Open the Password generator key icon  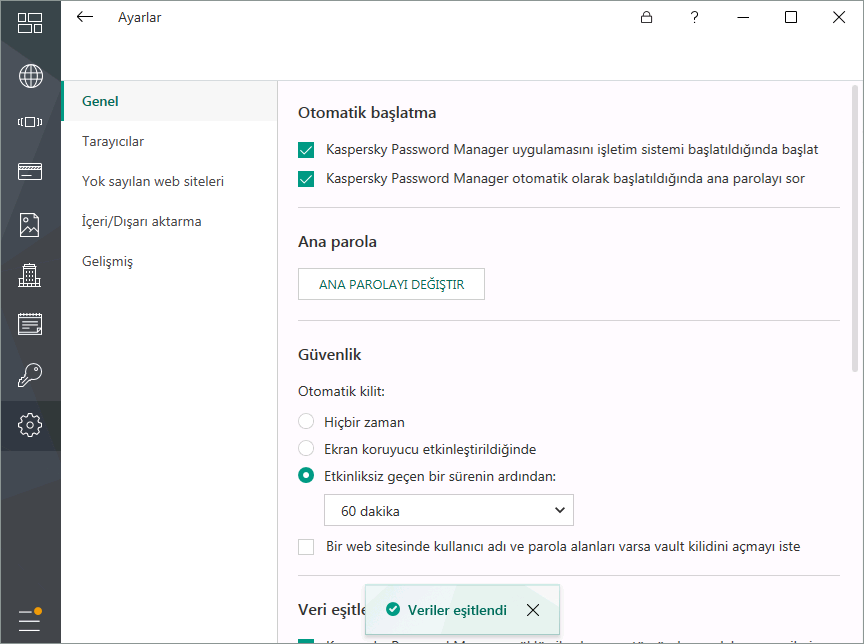coord(30,375)
